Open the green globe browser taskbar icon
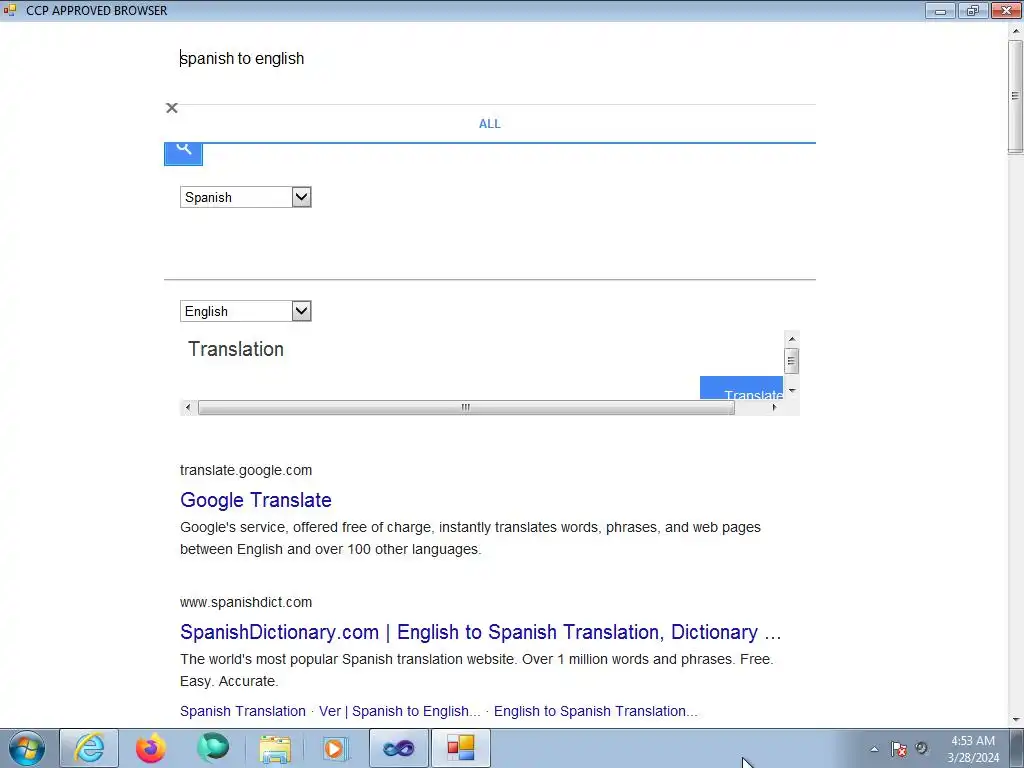Viewport: 1024px width, 768px height. click(x=213, y=748)
